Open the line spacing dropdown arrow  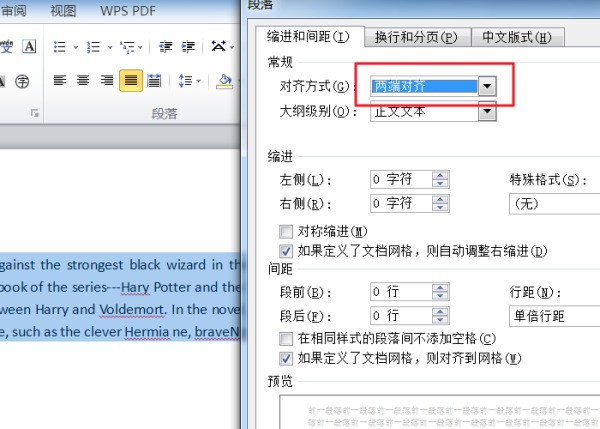click(x=198, y=81)
